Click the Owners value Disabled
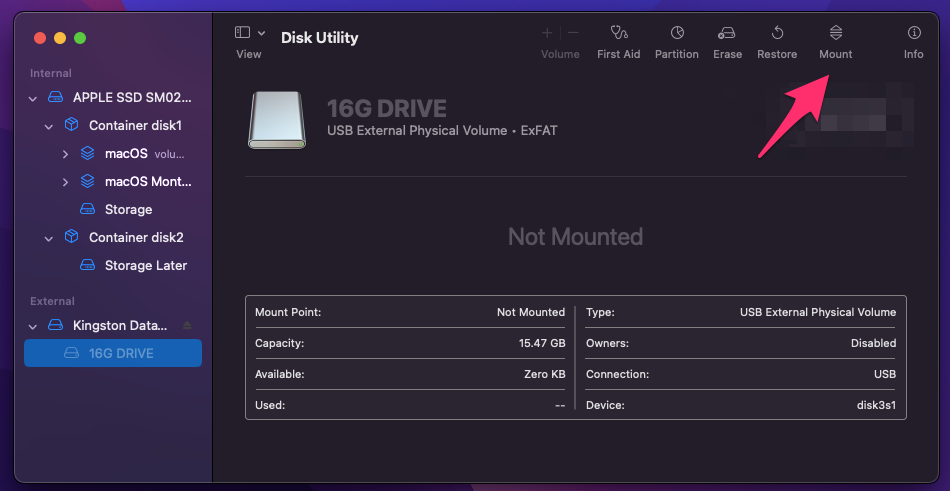The width and height of the screenshot is (950, 491). (x=873, y=343)
